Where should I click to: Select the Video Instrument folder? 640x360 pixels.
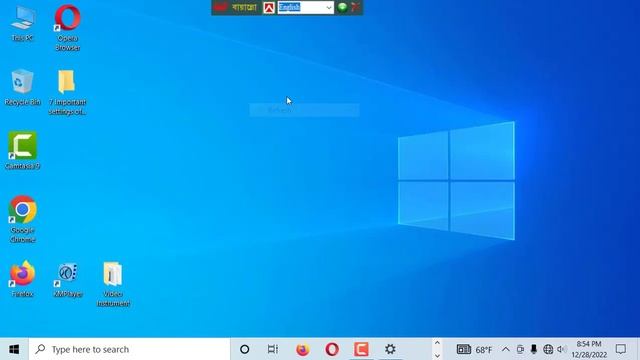pos(113,284)
